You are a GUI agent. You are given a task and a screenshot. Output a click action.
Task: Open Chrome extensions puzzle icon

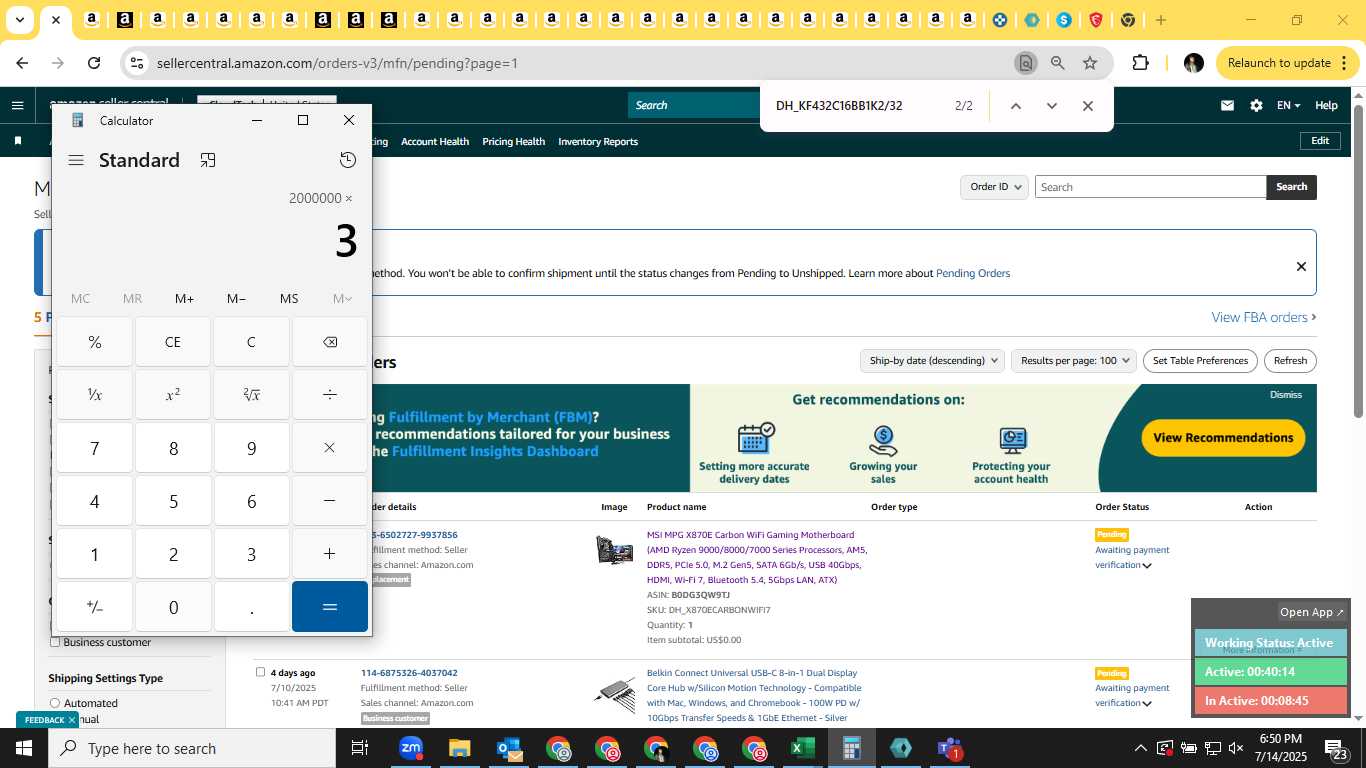coord(1140,63)
